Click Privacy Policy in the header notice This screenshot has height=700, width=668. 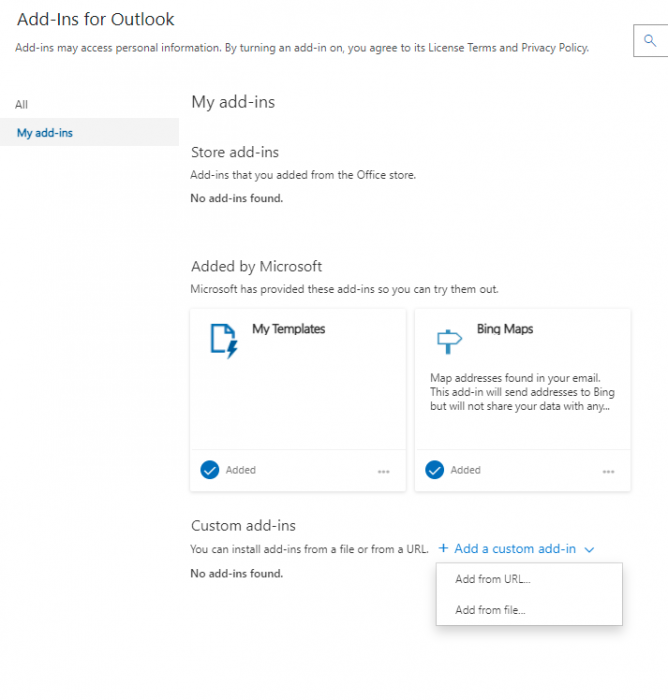554,47
